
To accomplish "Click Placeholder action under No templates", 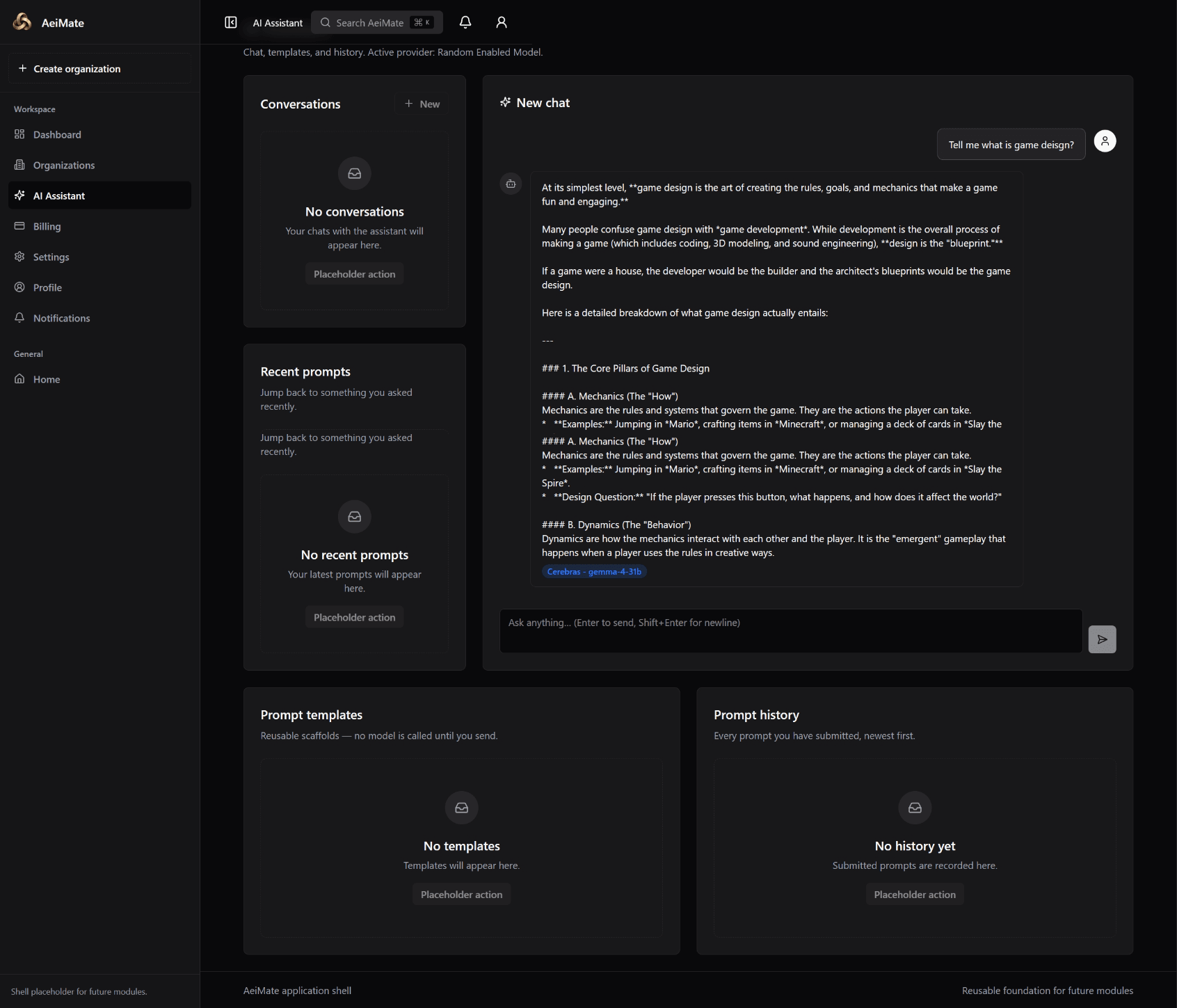I will pyautogui.click(x=462, y=895).
